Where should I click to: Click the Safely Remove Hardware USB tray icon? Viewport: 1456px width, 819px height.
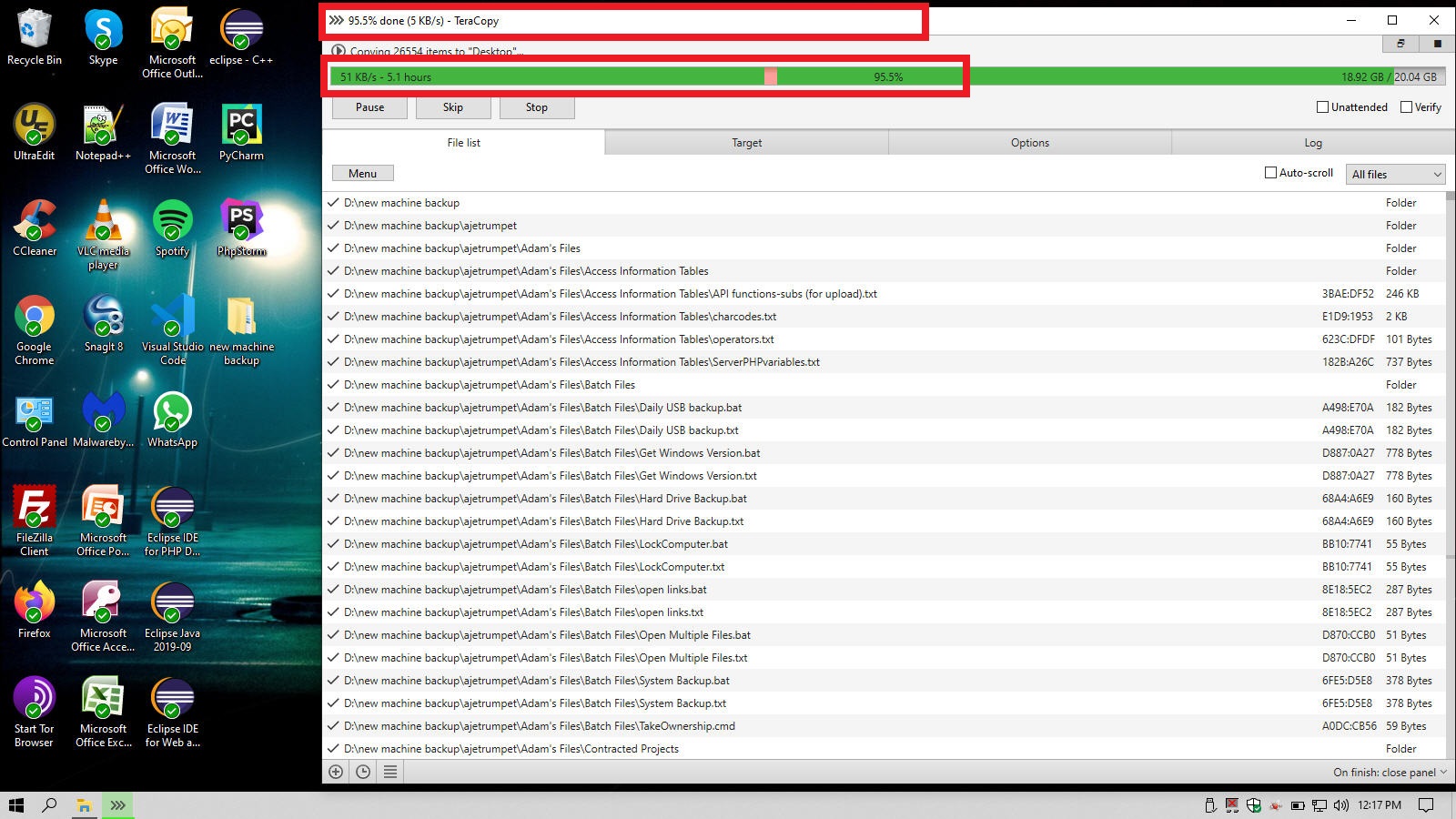click(1210, 805)
